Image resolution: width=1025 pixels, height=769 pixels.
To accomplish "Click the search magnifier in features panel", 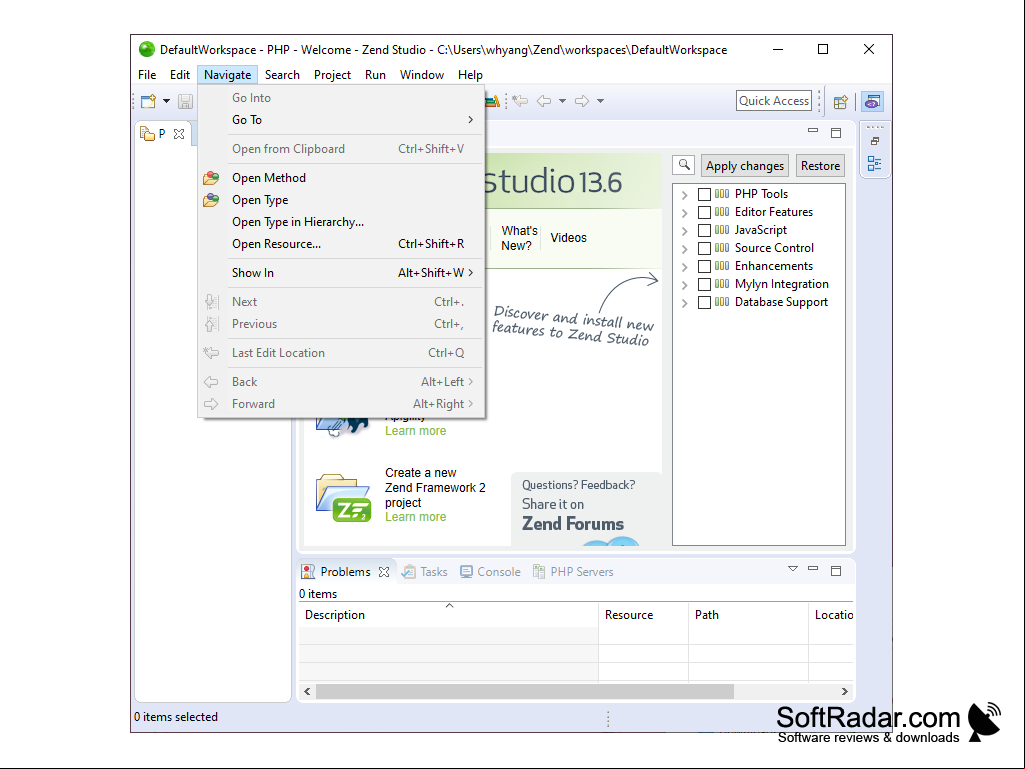I will tap(684, 165).
